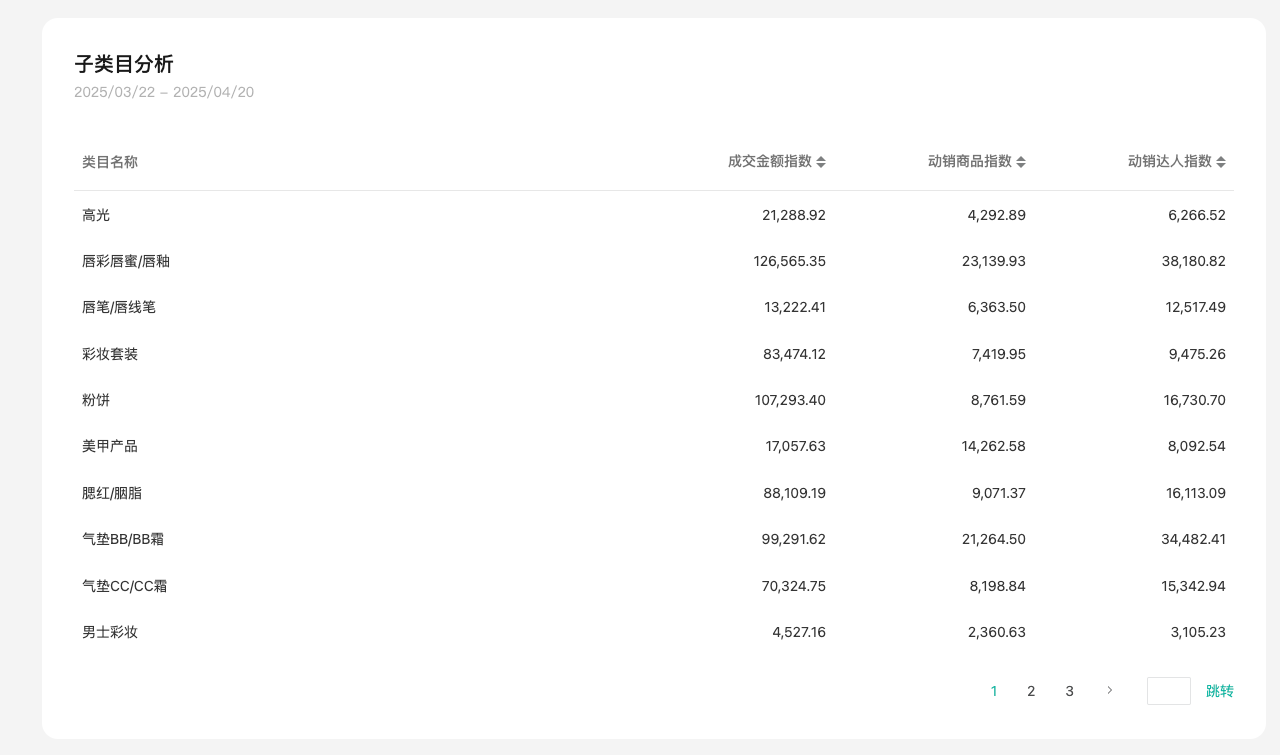This screenshot has height=755, width=1280.
Task: Select the 唇笔/唇线笔 category row
Action: point(119,307)
